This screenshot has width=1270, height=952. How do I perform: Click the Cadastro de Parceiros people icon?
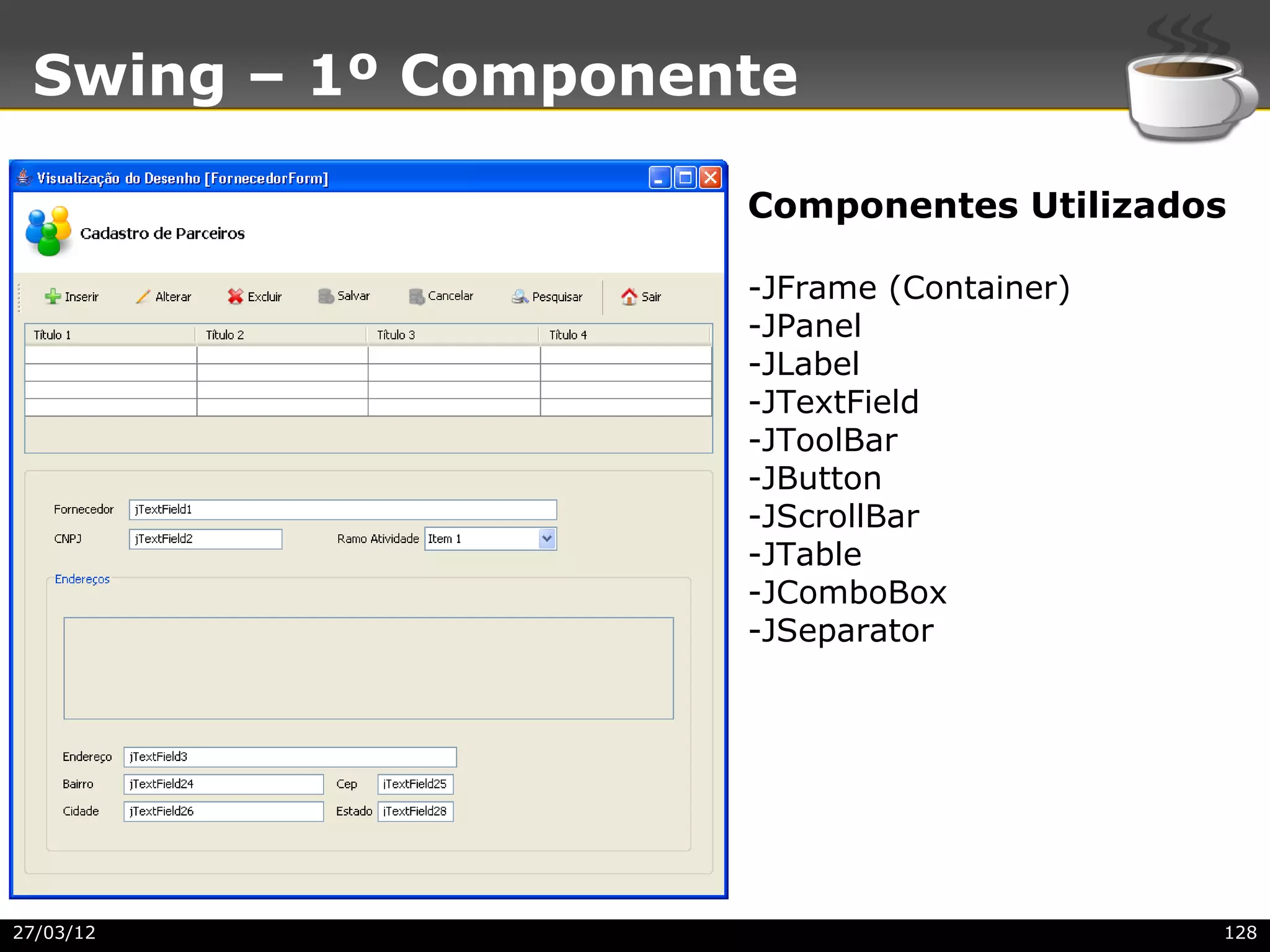[x=48, y=231]
